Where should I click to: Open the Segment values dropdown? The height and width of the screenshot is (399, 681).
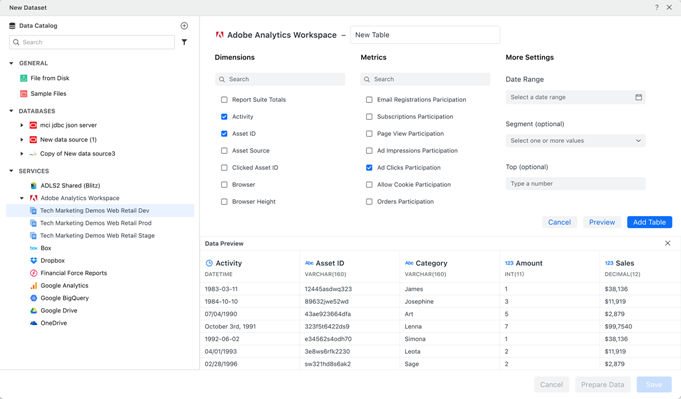[x=575, y=141]
